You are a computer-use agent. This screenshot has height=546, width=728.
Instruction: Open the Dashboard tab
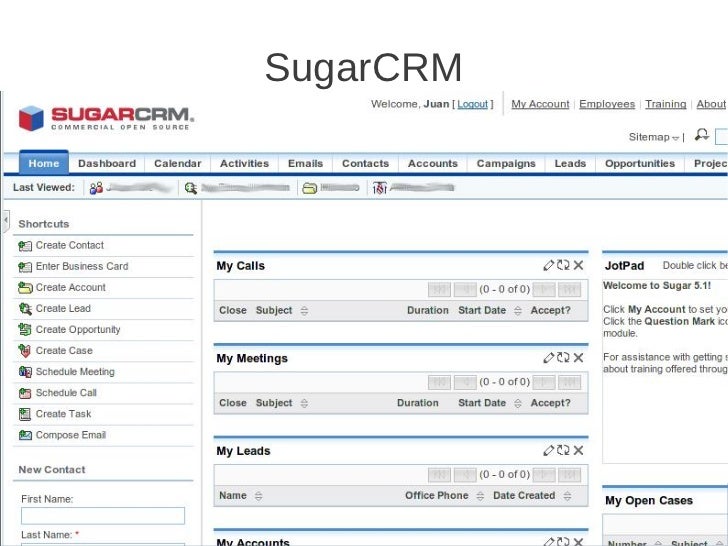(x=107, y=163)
